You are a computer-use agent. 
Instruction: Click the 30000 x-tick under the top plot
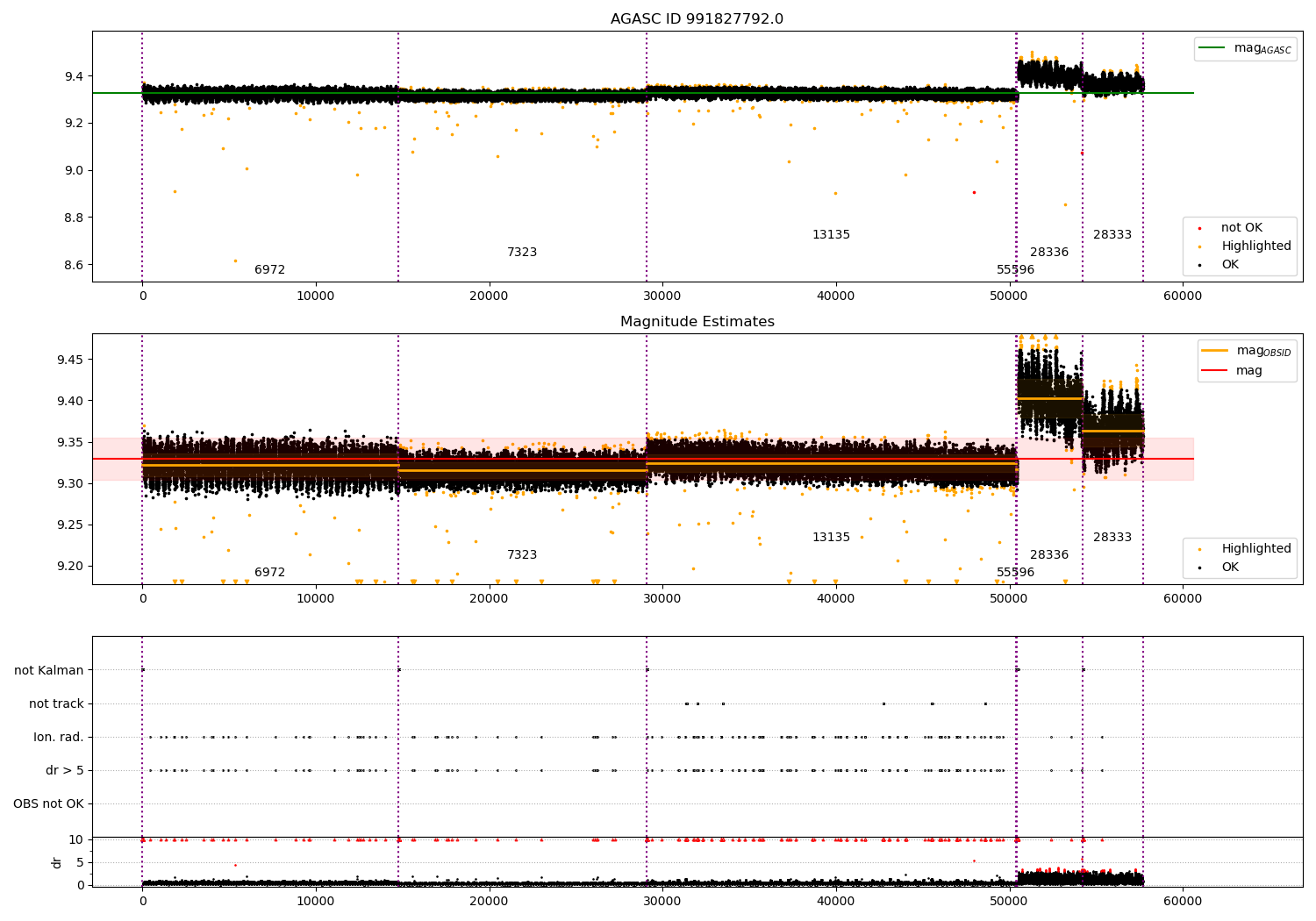point(662,296)
